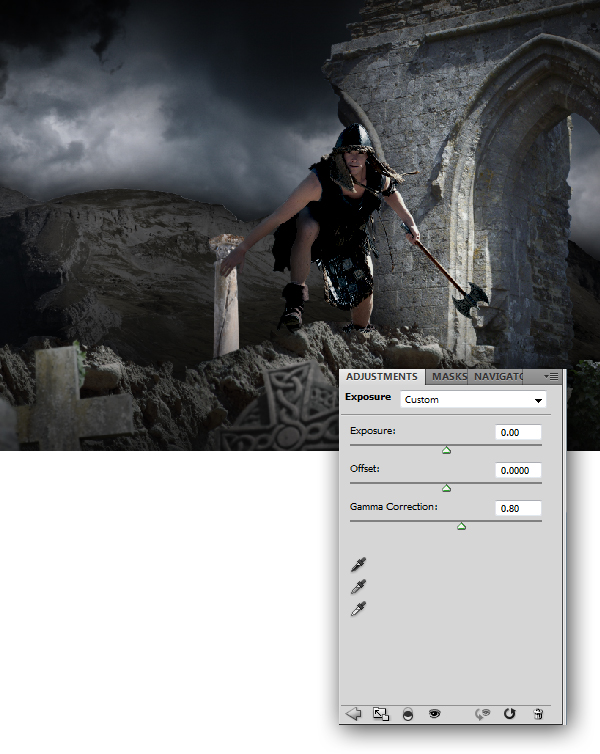Click the Offset slider handle
This screenshot has width=600, height=754.
pos(446,488)
